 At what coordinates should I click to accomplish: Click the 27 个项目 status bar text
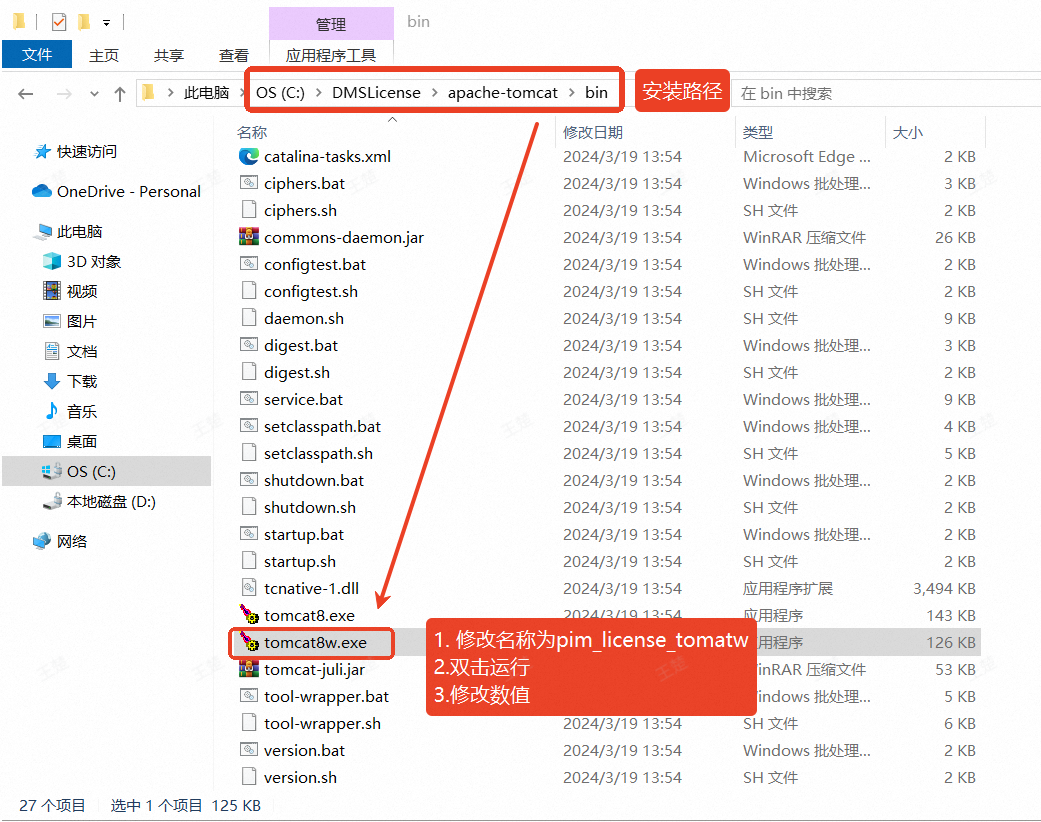pos(52,805)
